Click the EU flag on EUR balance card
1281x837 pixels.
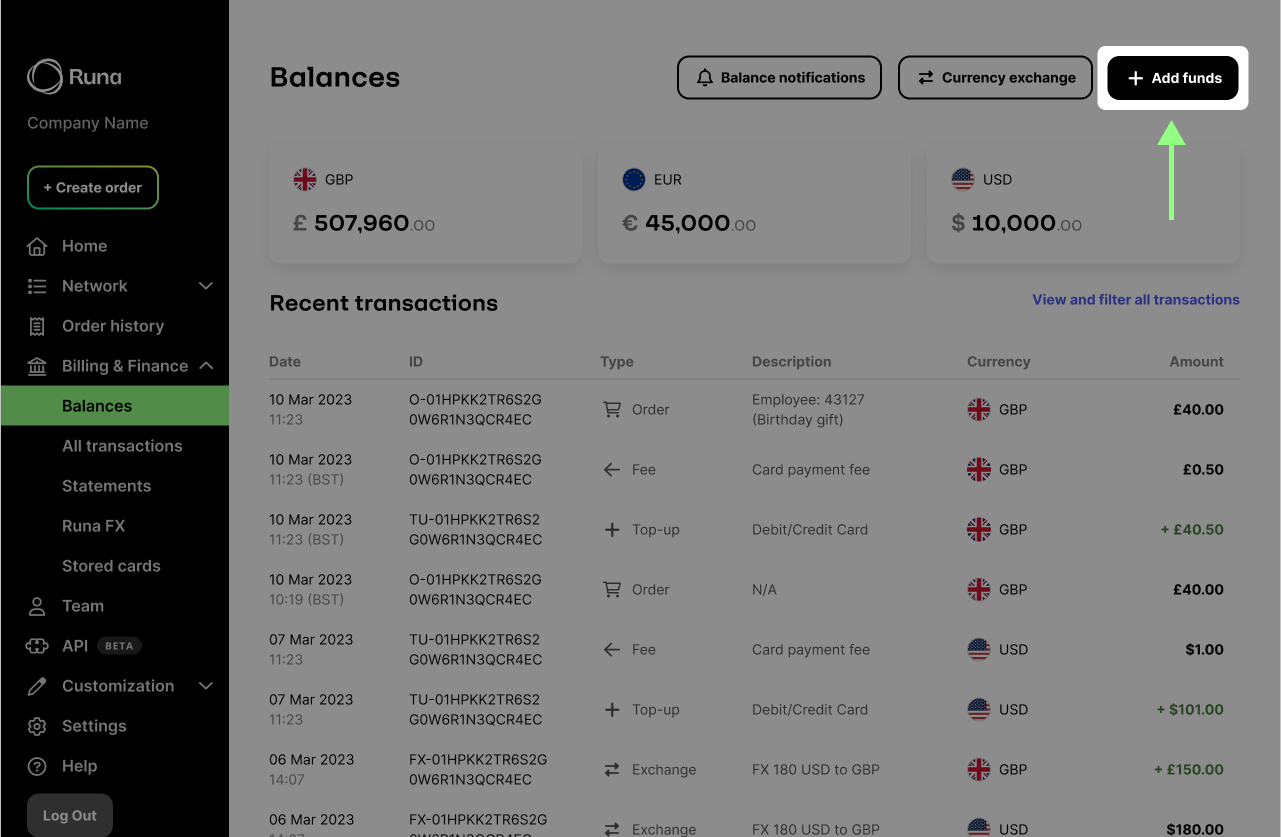tap(634, 179)
